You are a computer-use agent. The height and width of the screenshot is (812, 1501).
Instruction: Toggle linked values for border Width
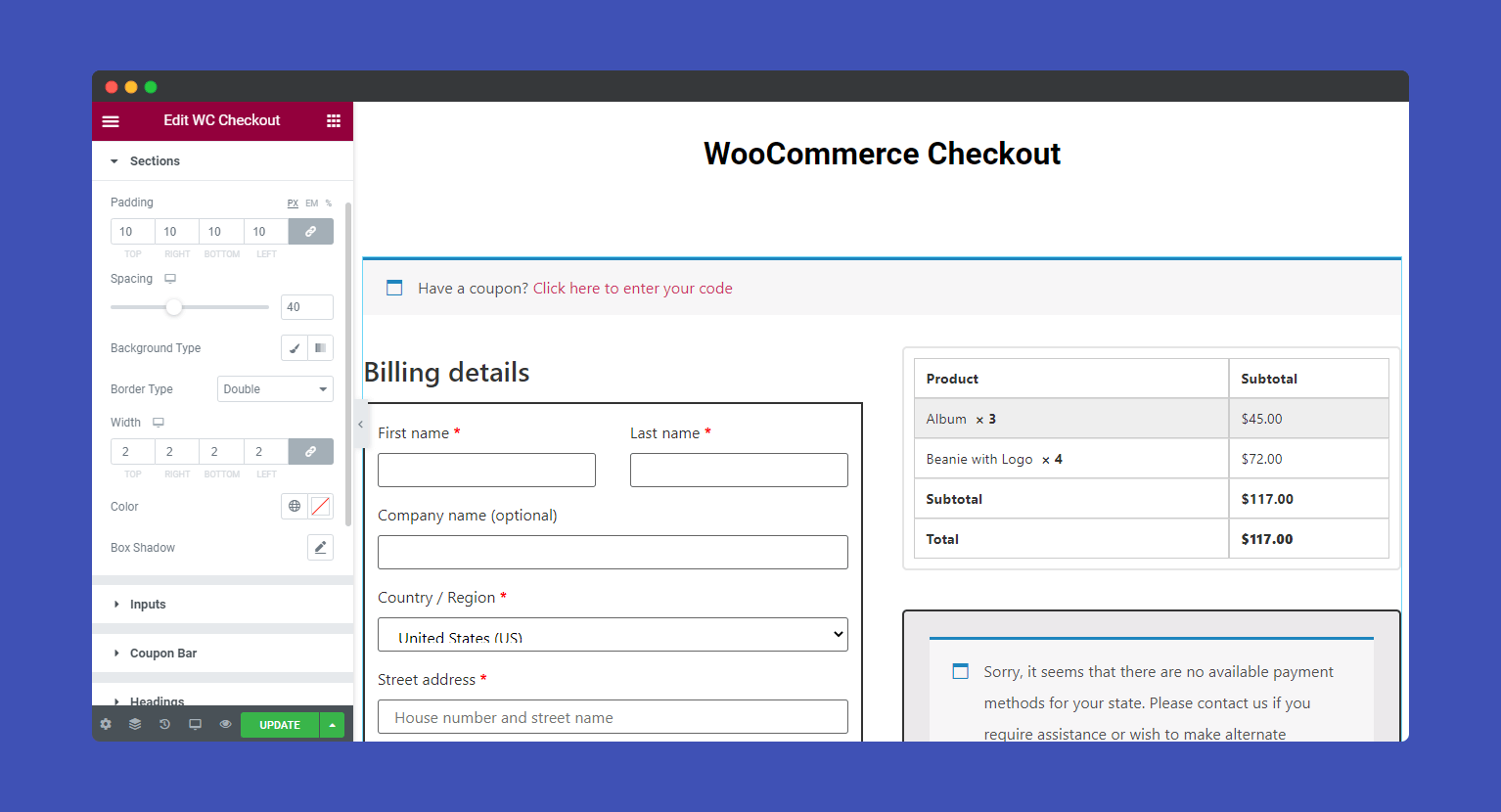(310, 452)
